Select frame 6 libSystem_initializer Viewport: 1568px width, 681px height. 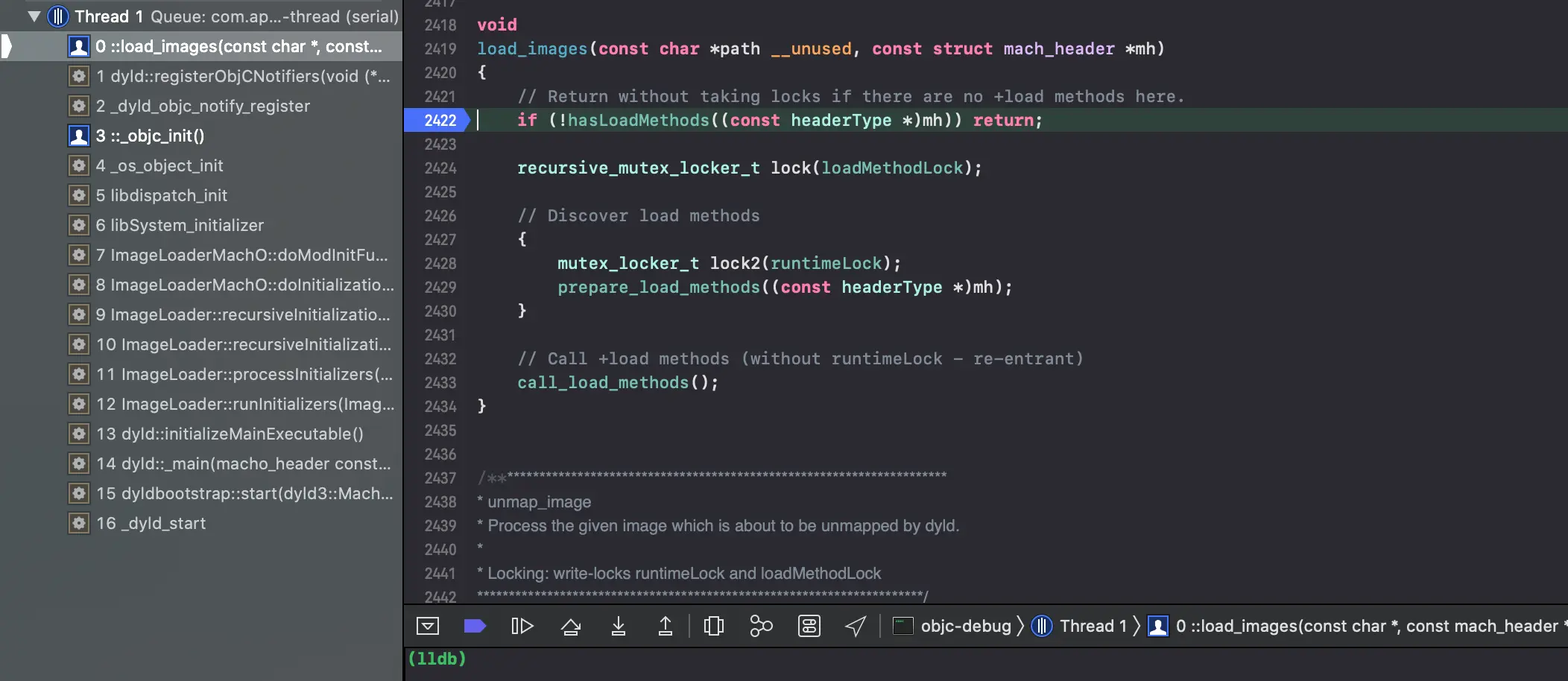click(x=201, y=225)
